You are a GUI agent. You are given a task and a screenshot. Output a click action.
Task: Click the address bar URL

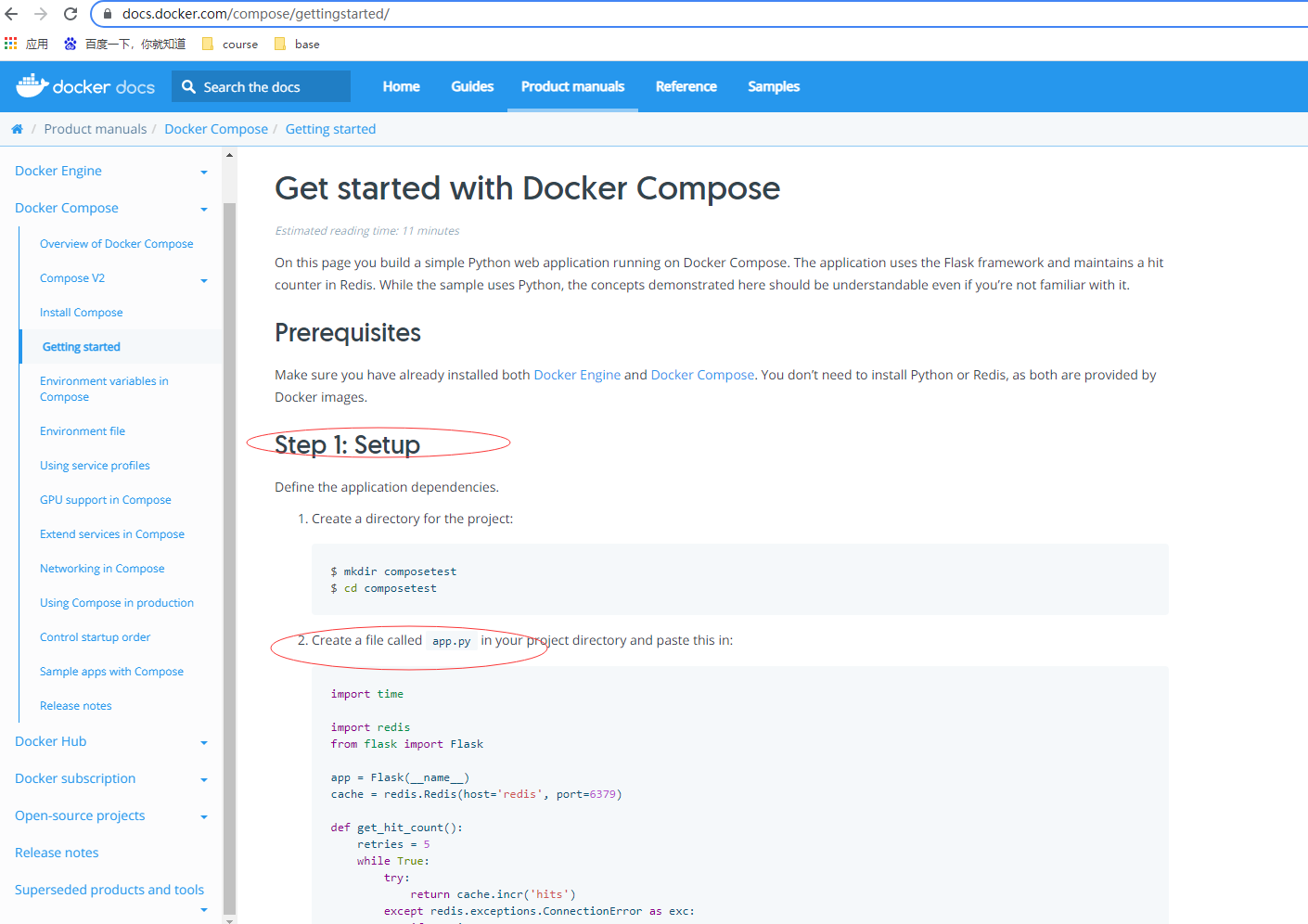[256, 14]
